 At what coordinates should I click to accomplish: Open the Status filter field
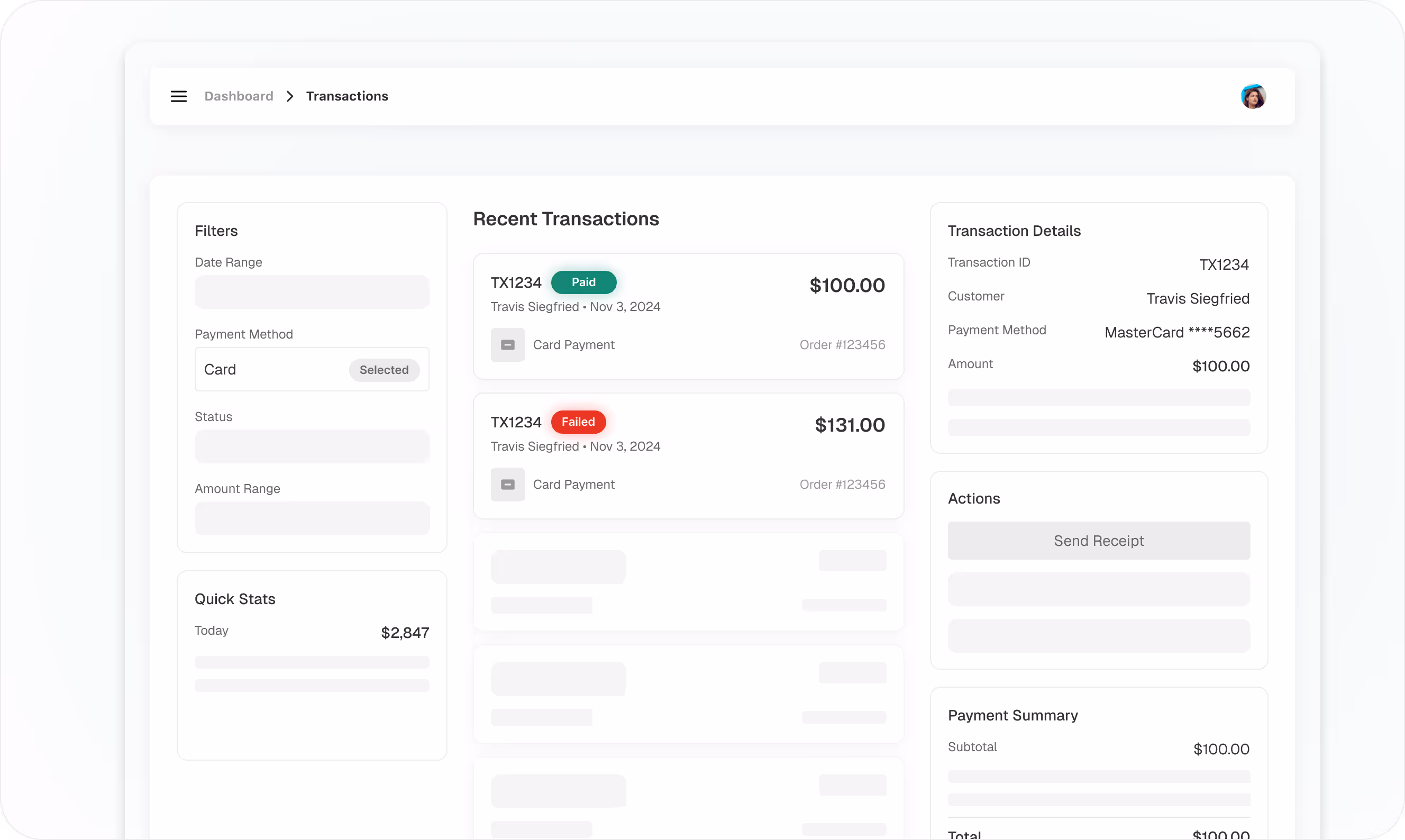312,446
